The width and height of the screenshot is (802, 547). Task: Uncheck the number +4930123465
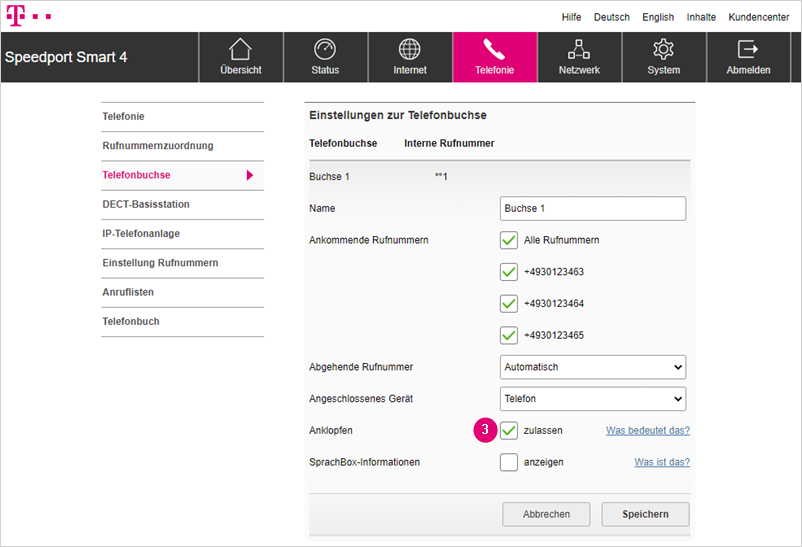pos(508,335)
